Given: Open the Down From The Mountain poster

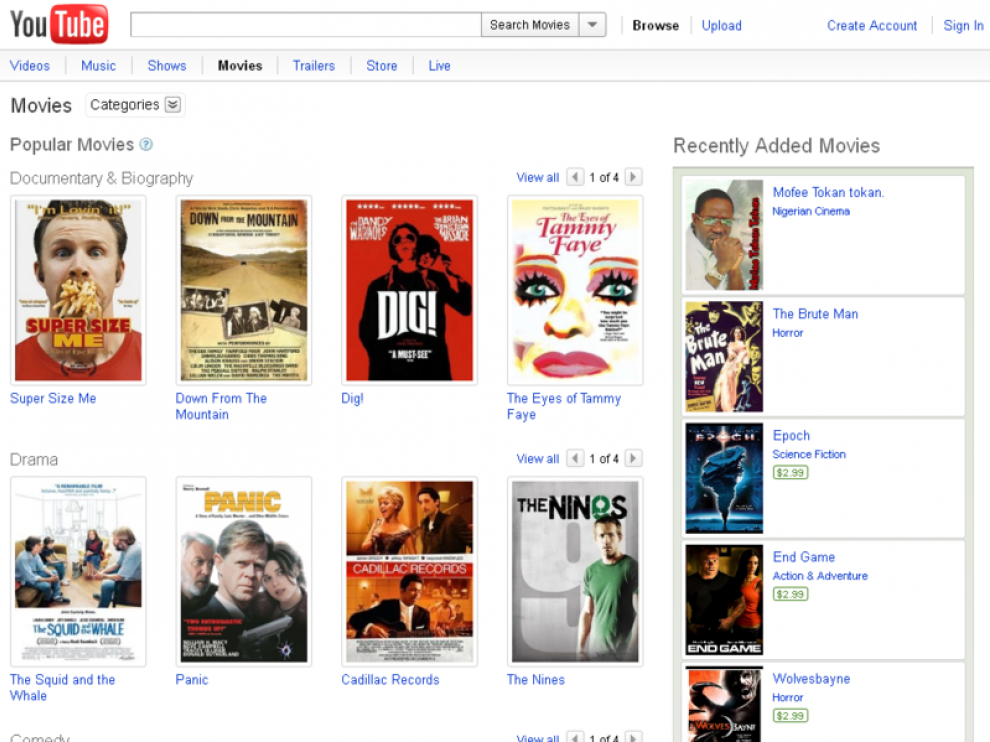Looking at the screenshot, I should tap(244, 290).
